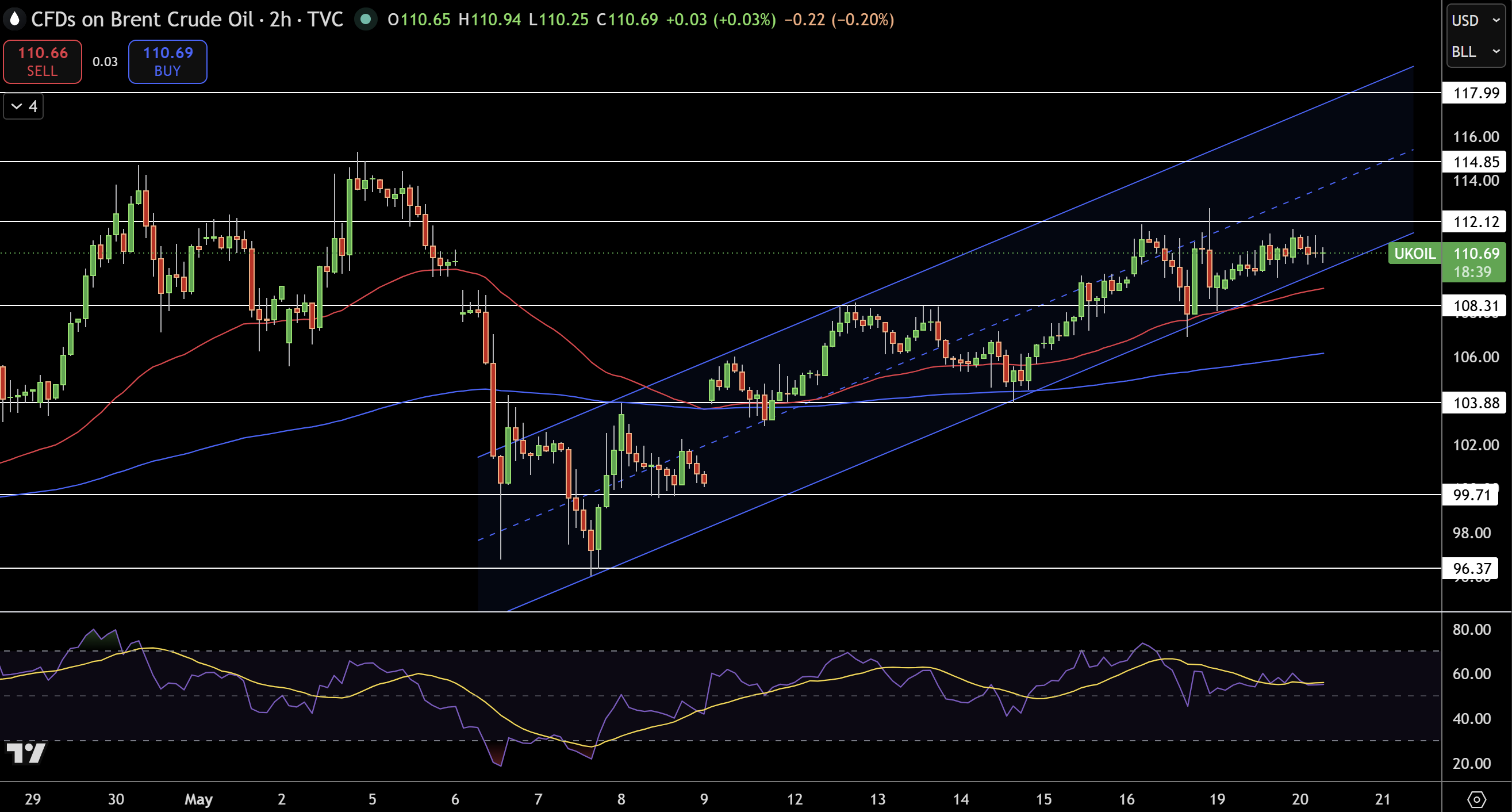Click the 2h interval in the title

pos(280,20)
